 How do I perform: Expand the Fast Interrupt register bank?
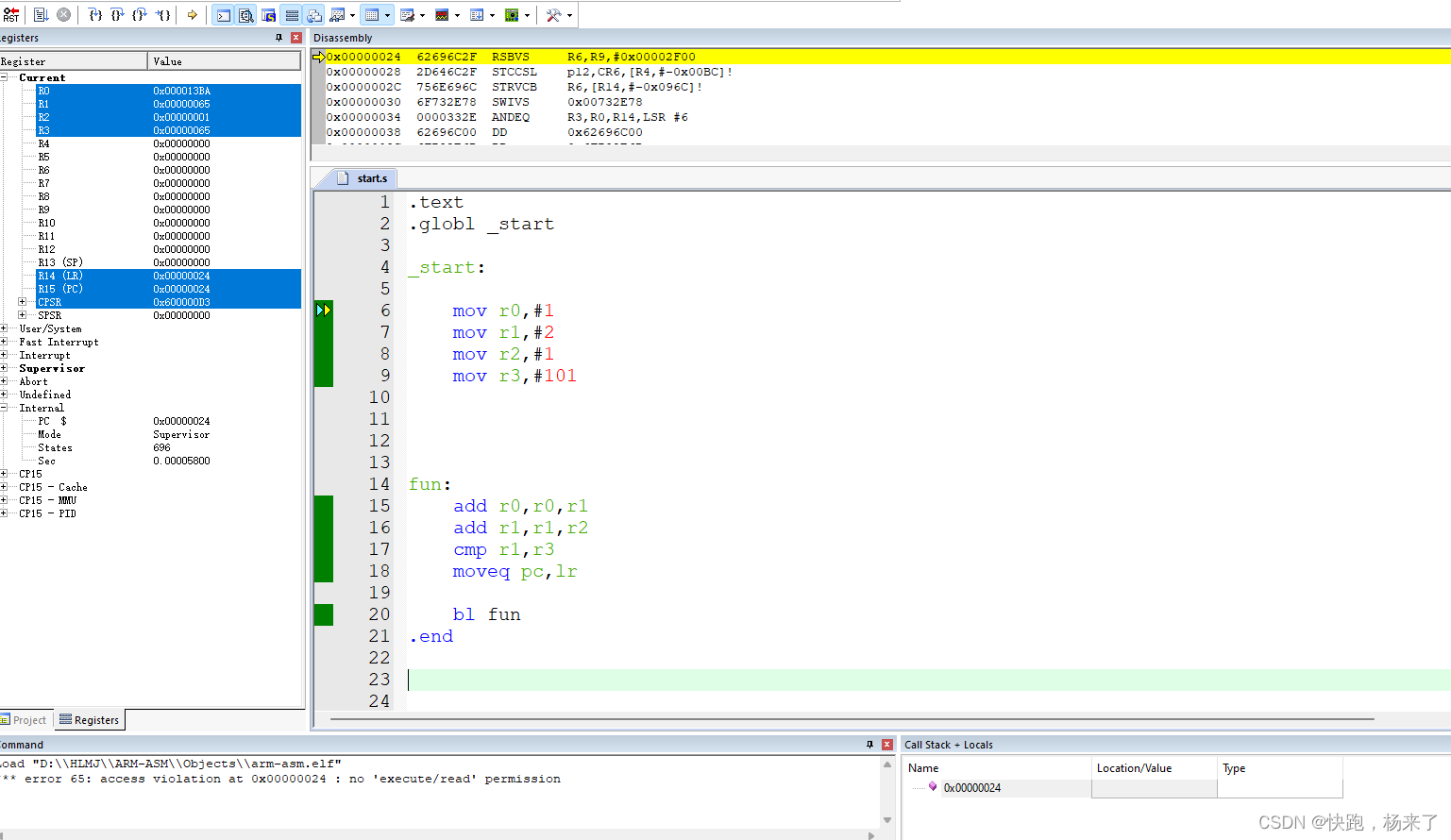(4, 342)
